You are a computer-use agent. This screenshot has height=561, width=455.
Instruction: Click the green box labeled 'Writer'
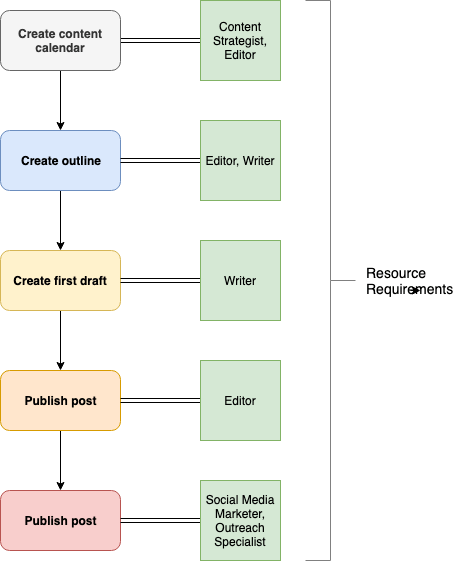point(240,280)
